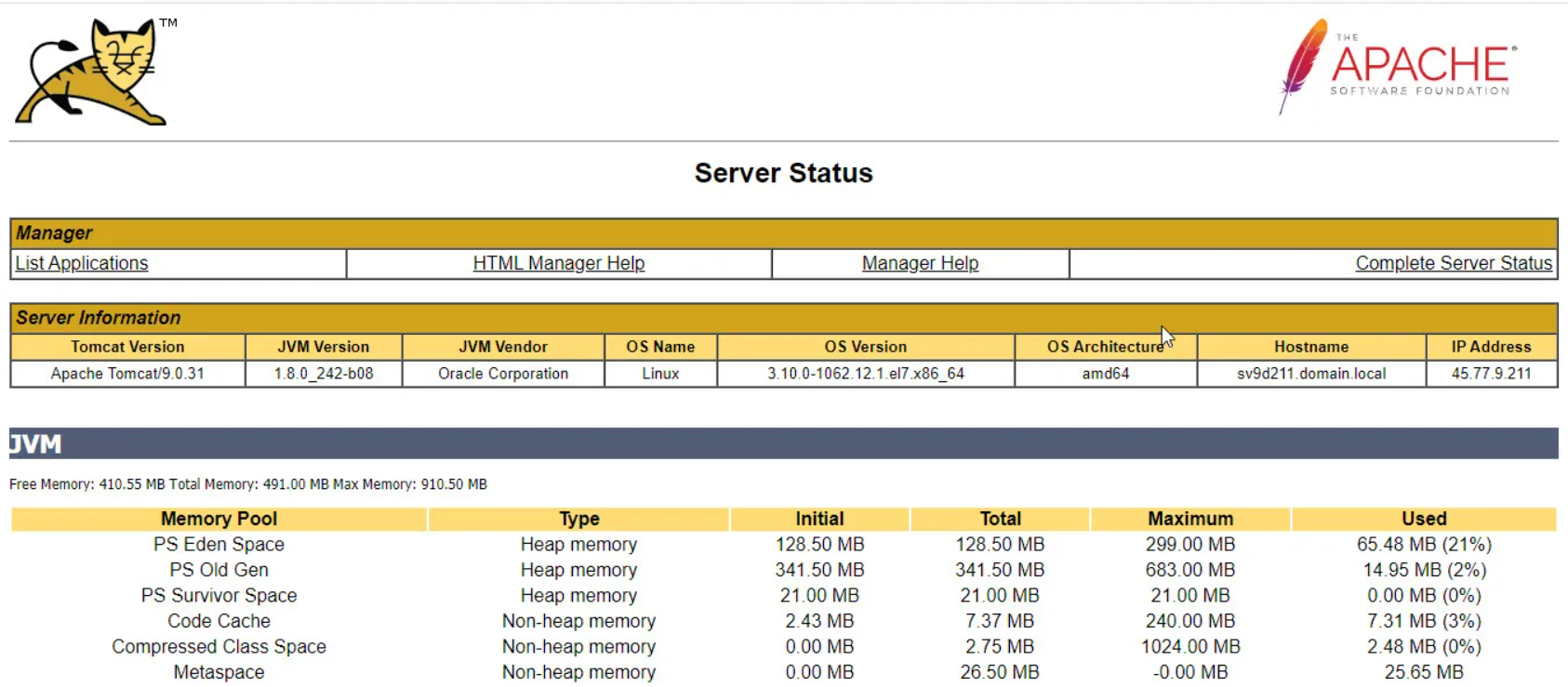Open the List Applications link
The width and height of the screenshot is (1568, 687).
pyautogui.click(x=82, y=263)
